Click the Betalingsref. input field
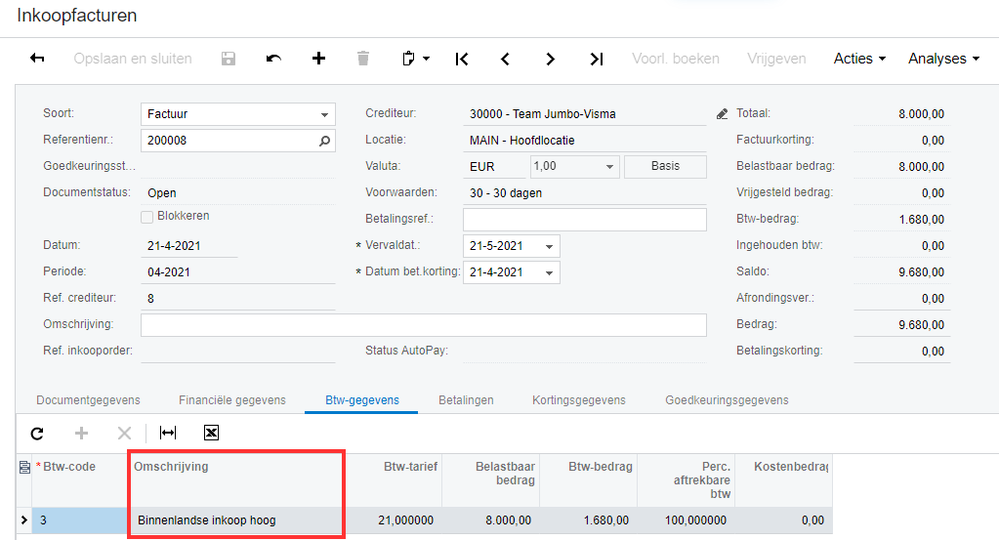Screen dimensions: 999x540 coord(584,220)
